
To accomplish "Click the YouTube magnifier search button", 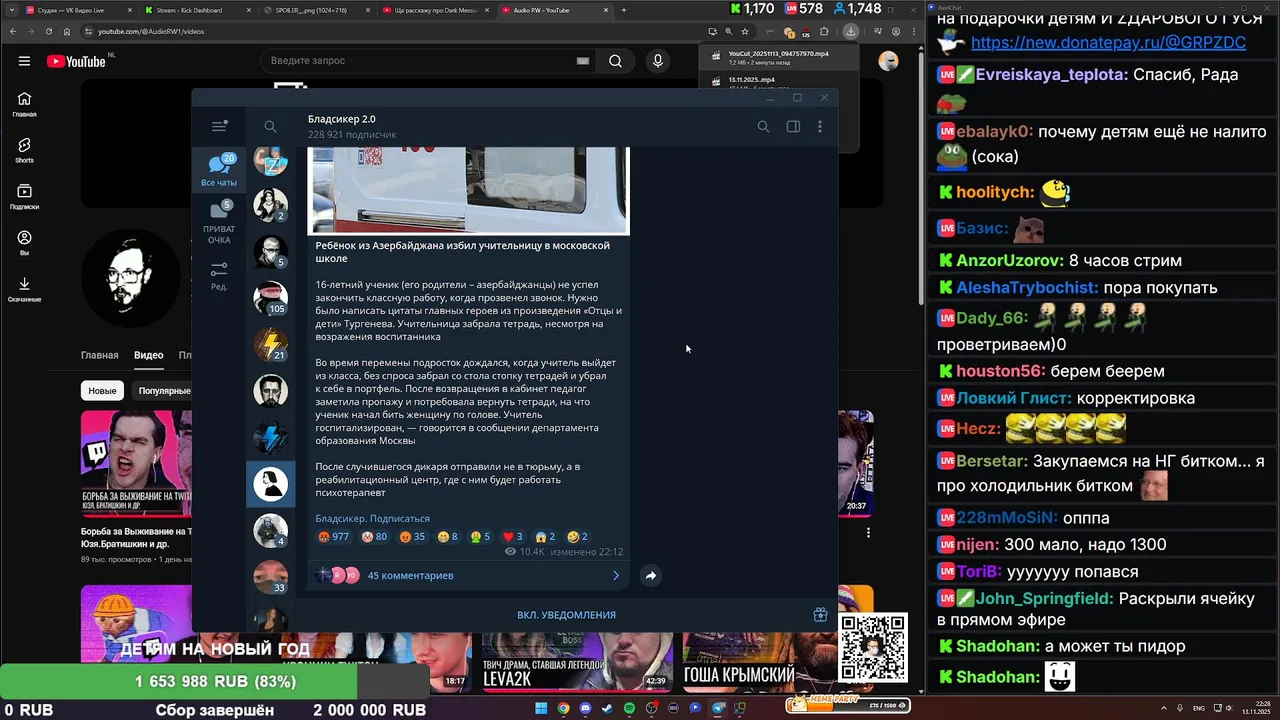I will click(615, 61).
